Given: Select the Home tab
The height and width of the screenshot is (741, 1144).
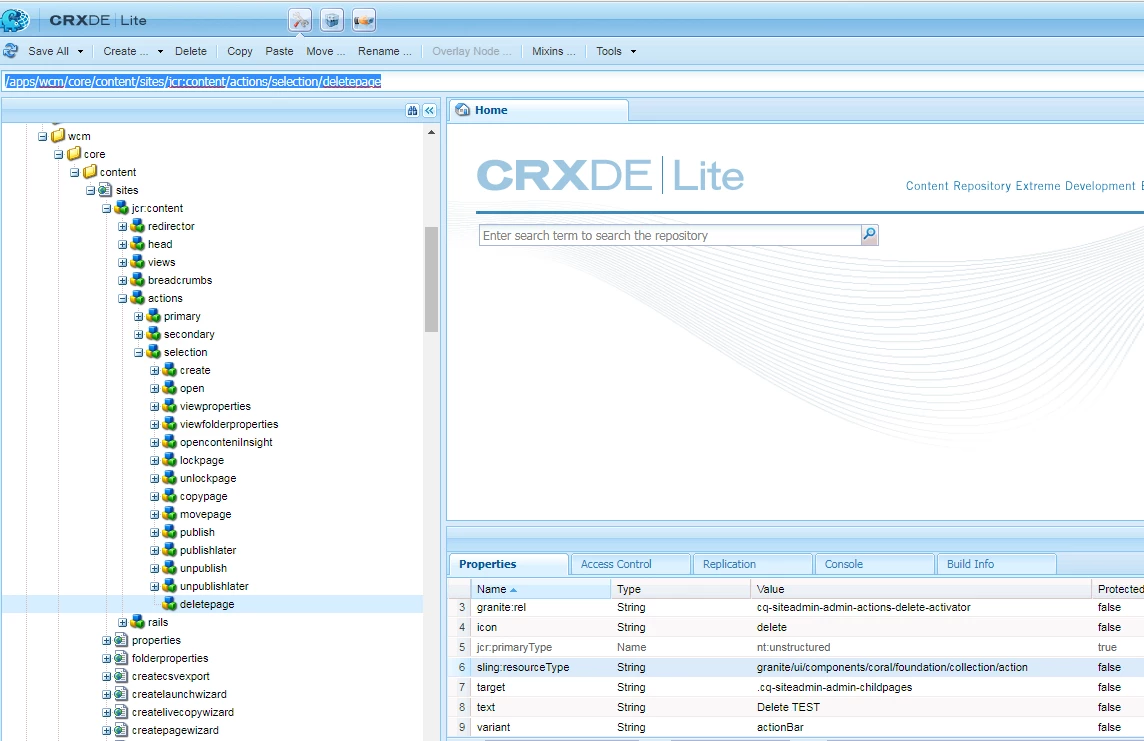Looking at the screenshot, I should pos(538,110).
